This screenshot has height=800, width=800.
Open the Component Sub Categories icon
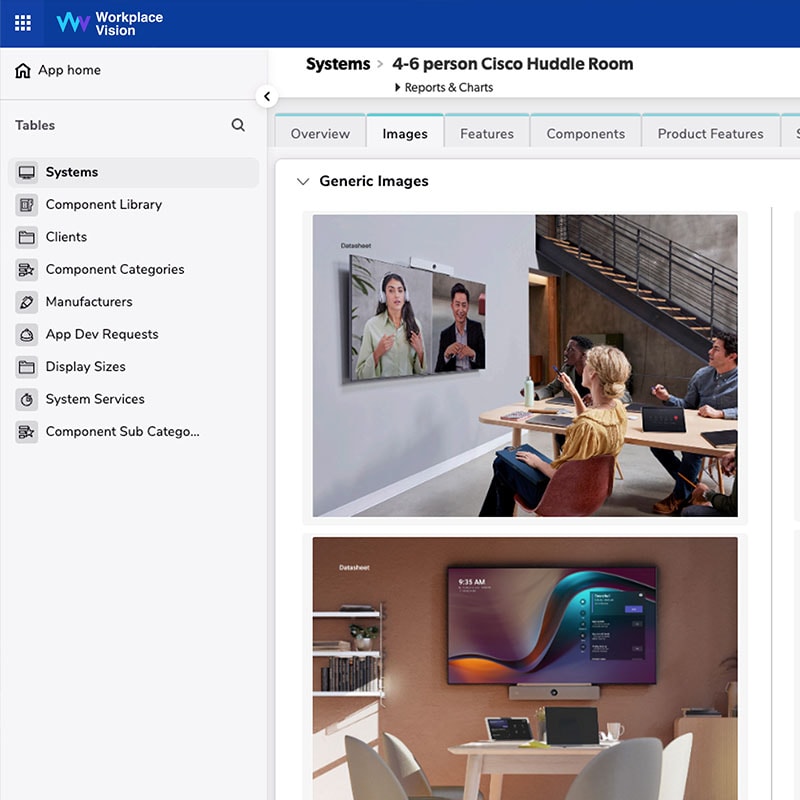[26, 431]
